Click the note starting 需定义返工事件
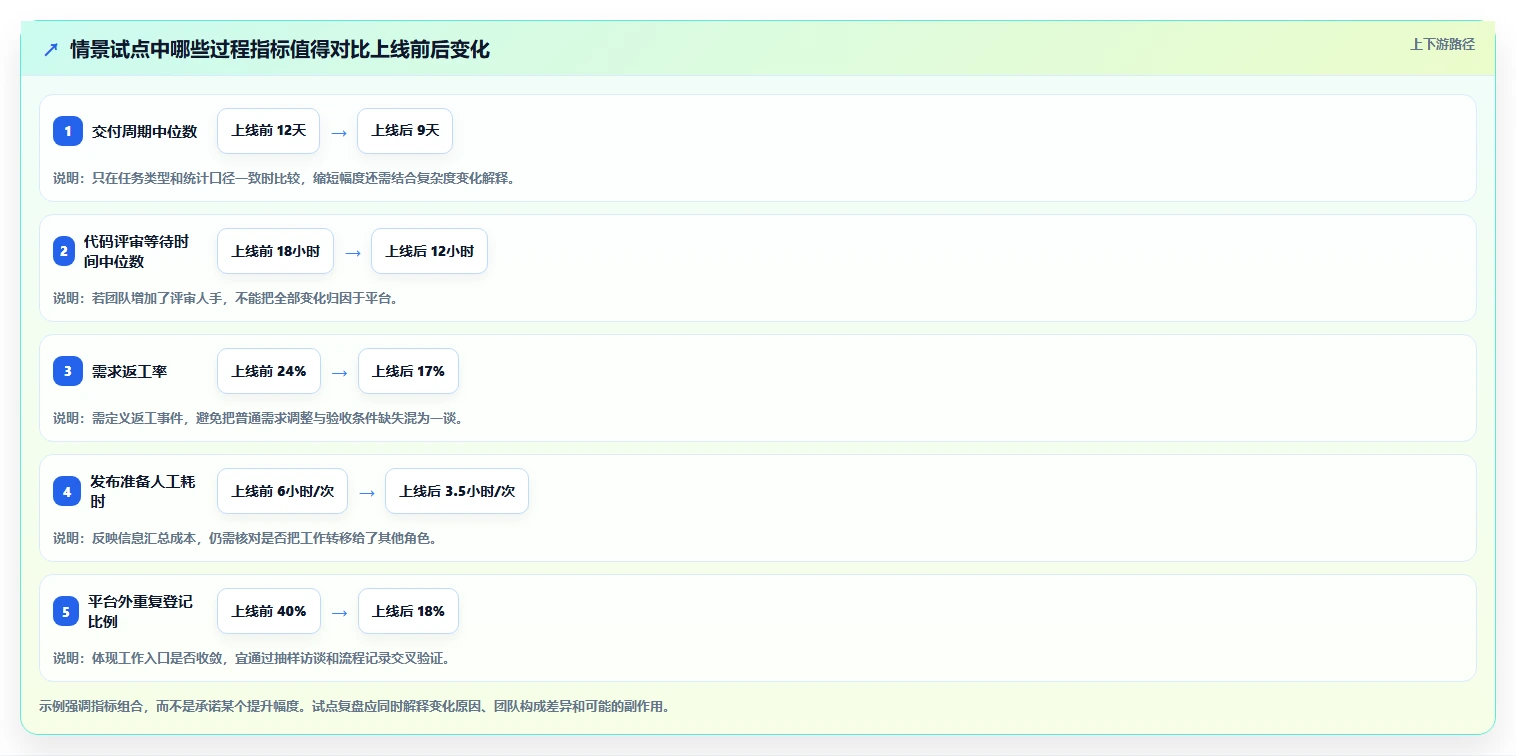 258,418
